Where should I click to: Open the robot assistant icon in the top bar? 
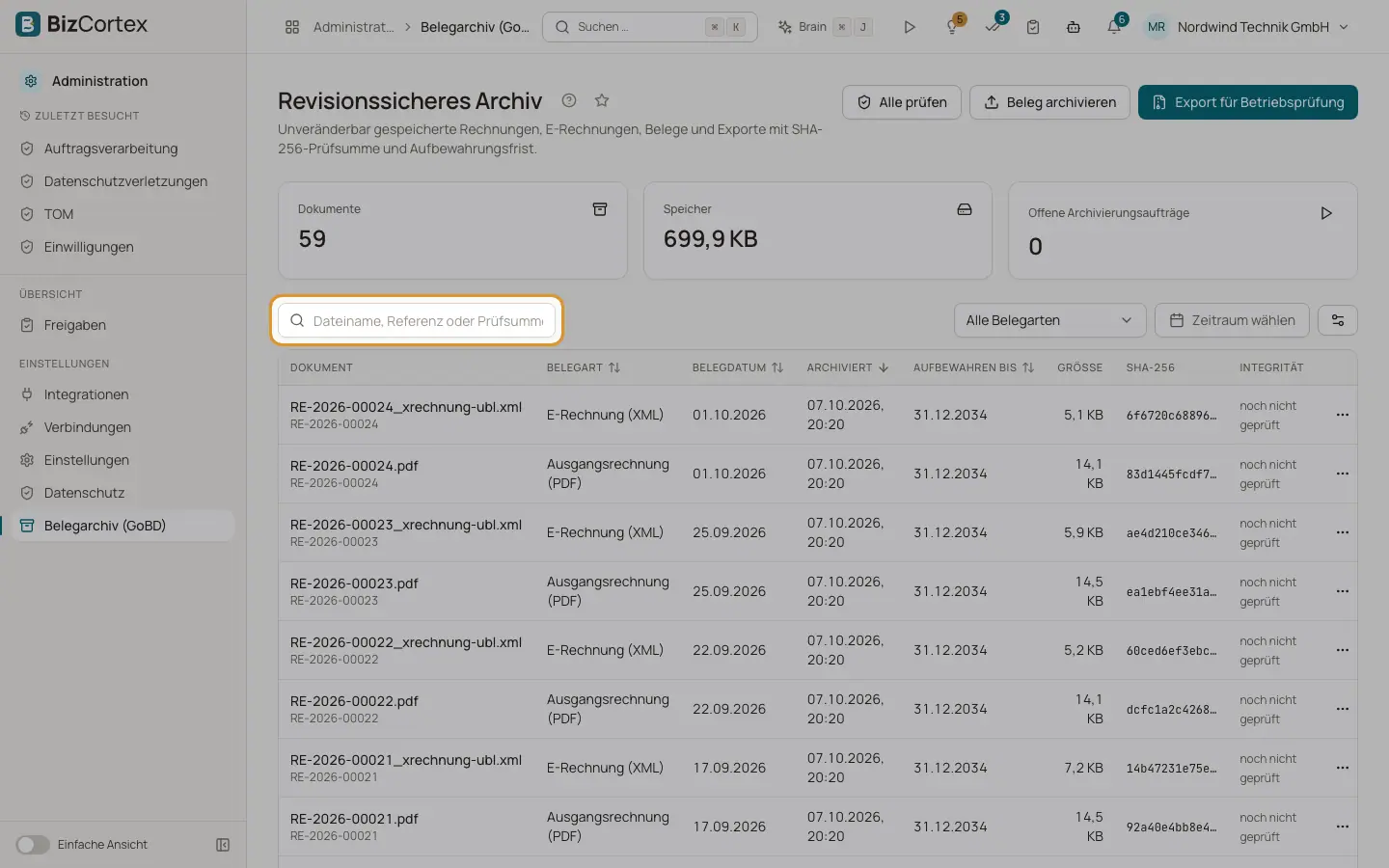coord(1073,27)
